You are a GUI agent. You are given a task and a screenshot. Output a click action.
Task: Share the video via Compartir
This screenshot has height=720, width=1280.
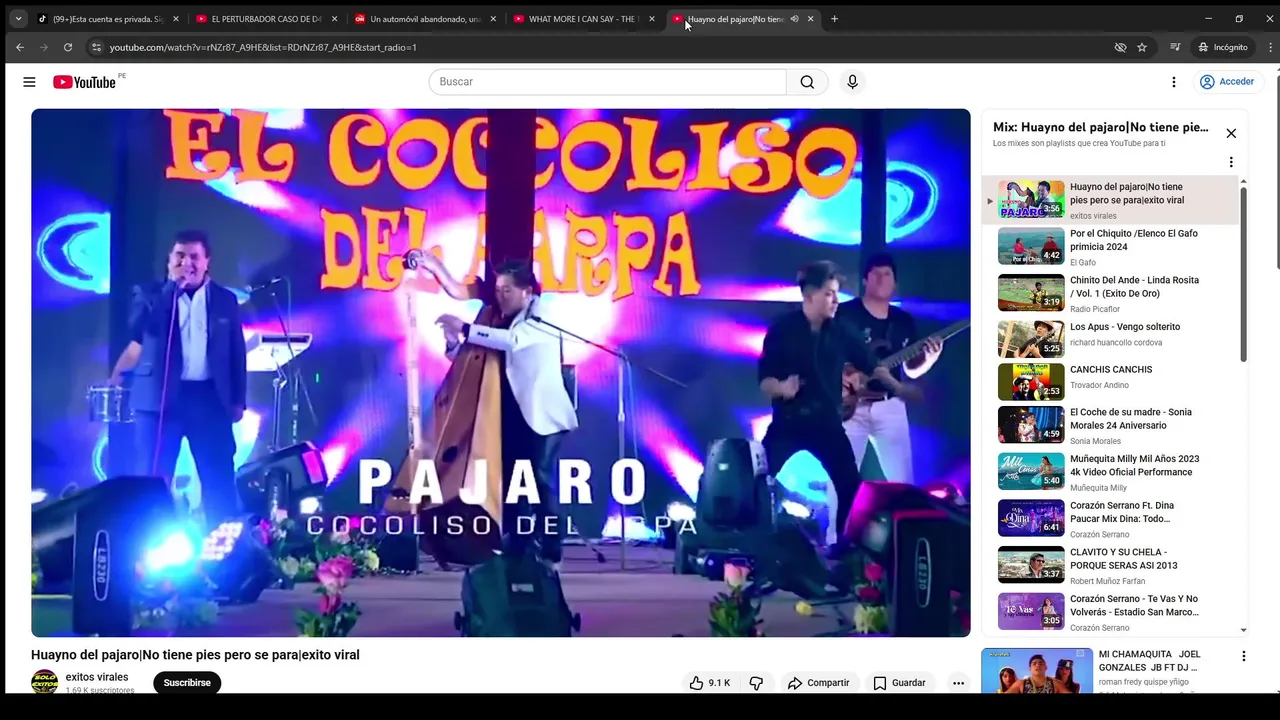click(818, 683)
